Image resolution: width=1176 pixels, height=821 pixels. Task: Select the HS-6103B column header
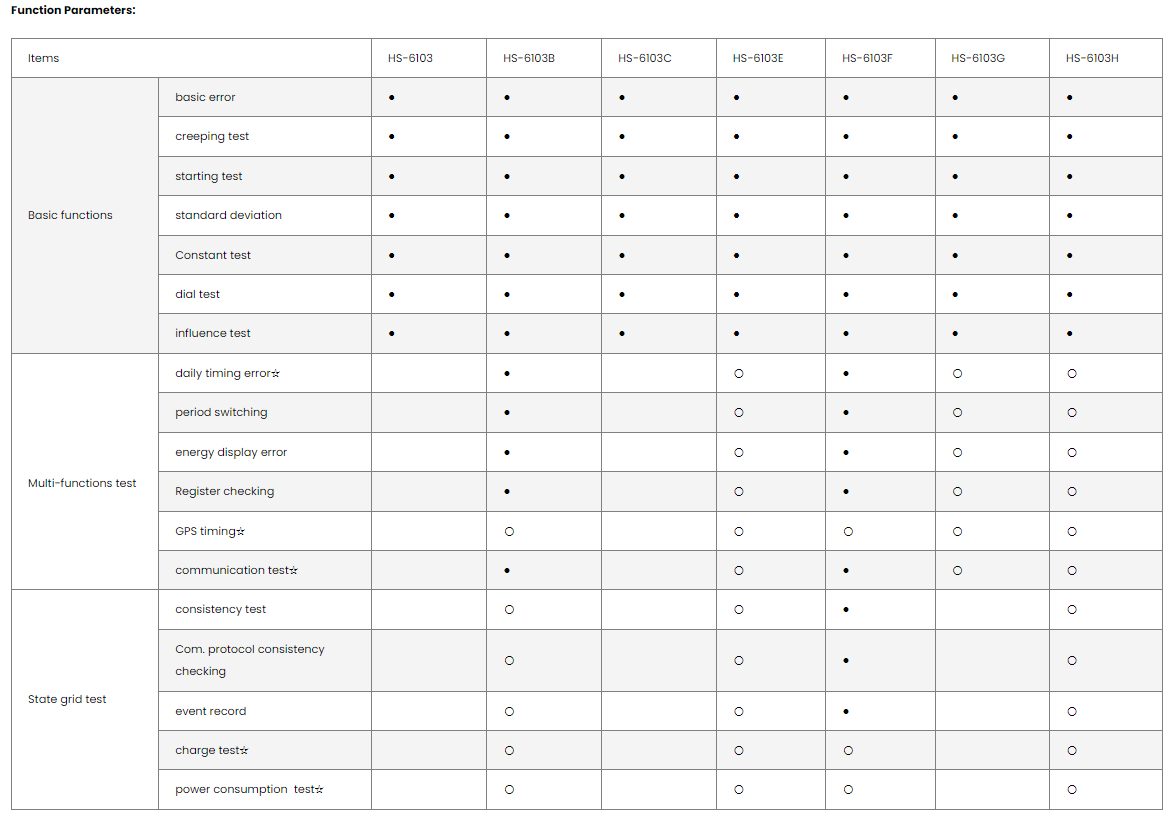pos(529,58)
